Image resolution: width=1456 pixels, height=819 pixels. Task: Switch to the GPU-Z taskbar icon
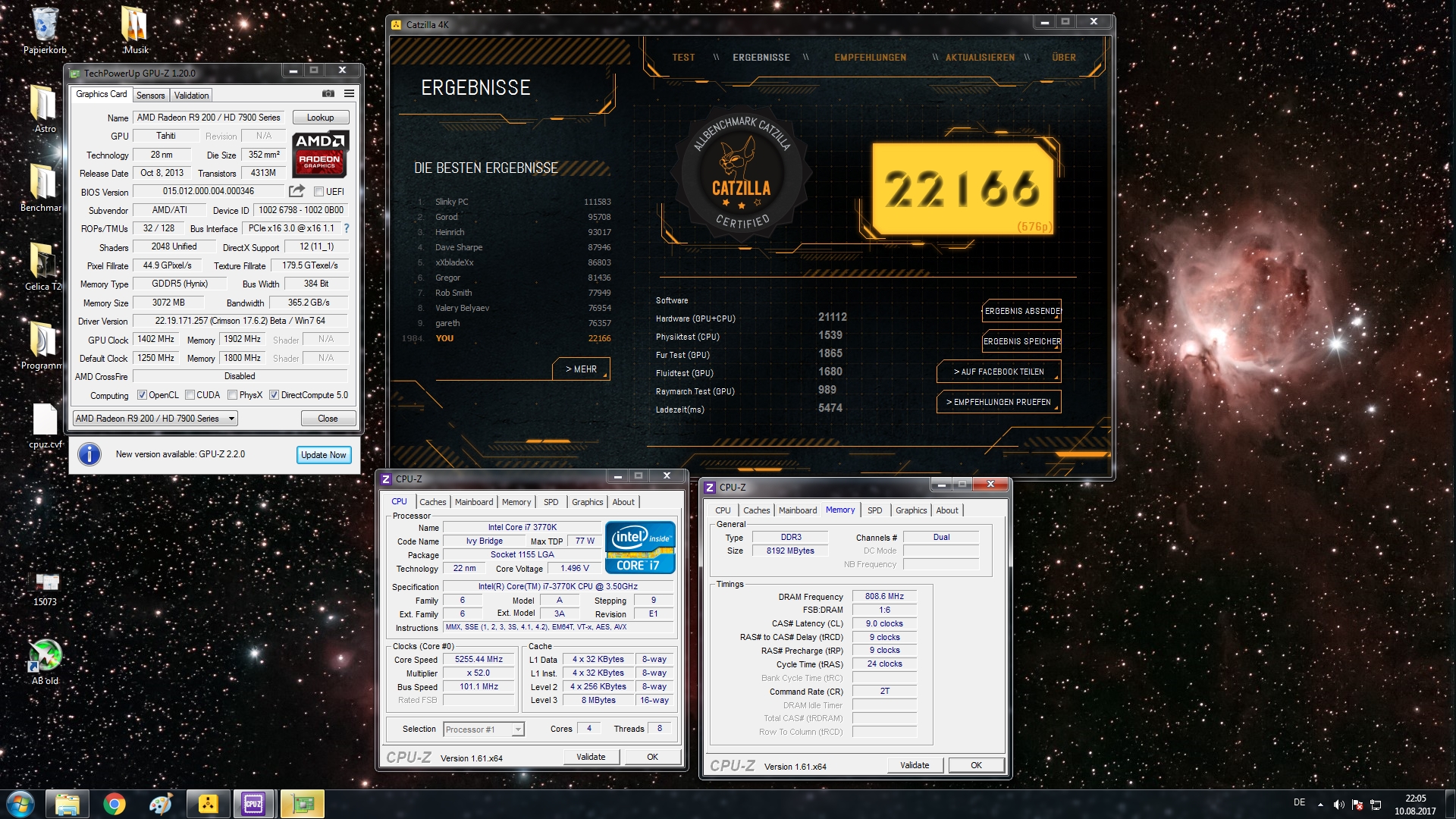pyautogui.click(x=302, y=804)
